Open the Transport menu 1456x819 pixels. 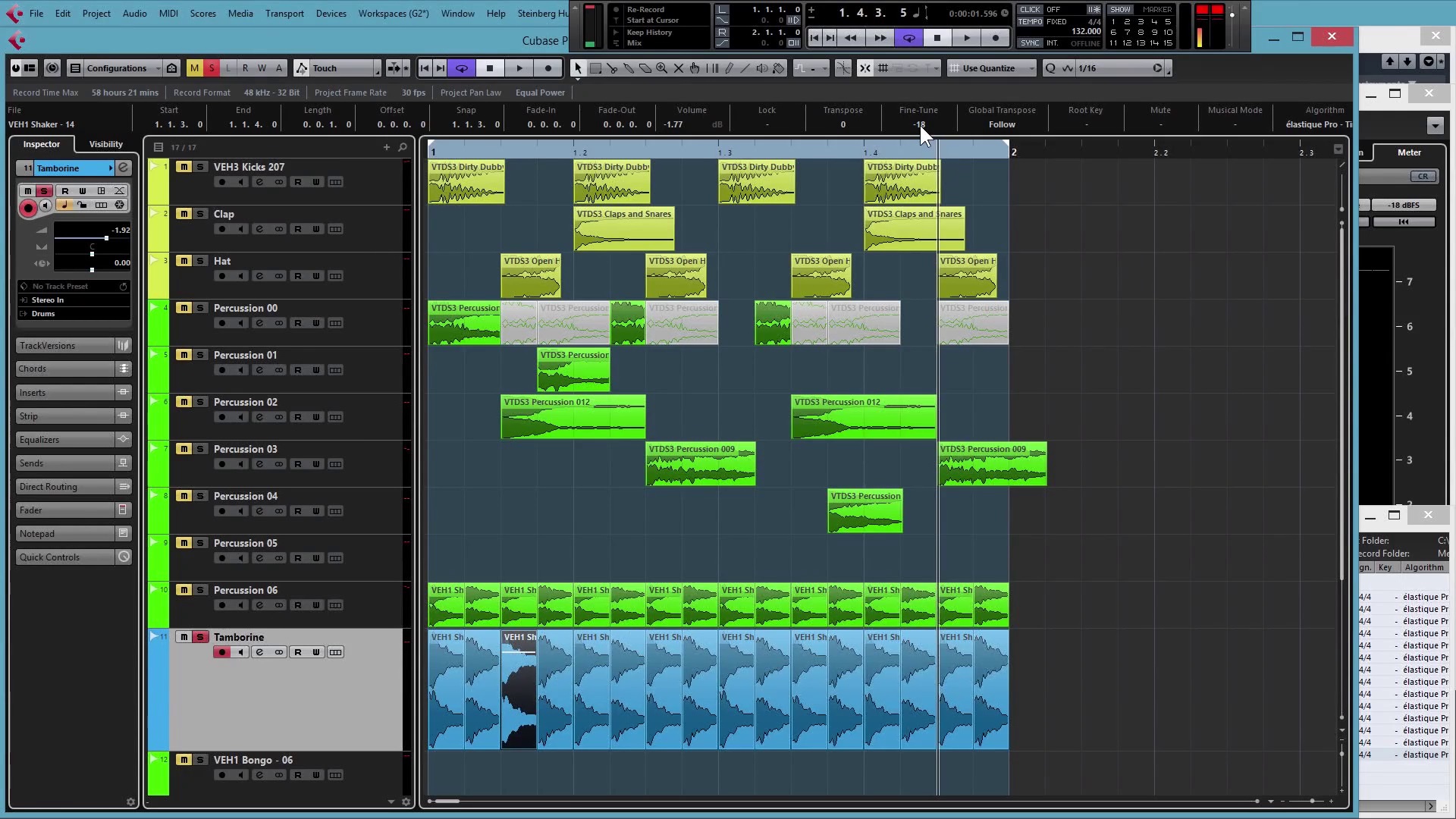click(x=284, y=13)
